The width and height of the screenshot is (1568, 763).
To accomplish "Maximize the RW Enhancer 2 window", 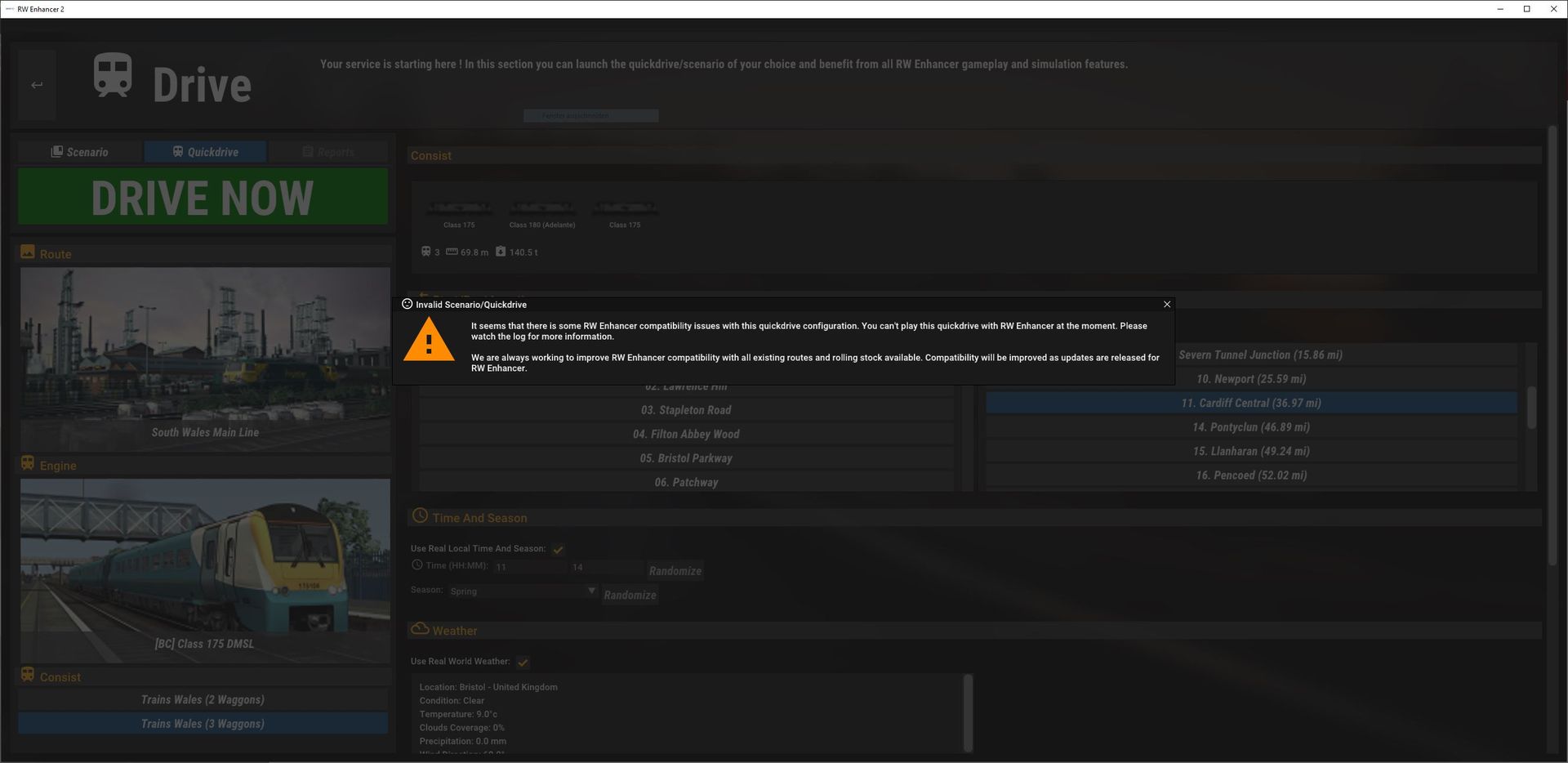I will (1526, 9).
